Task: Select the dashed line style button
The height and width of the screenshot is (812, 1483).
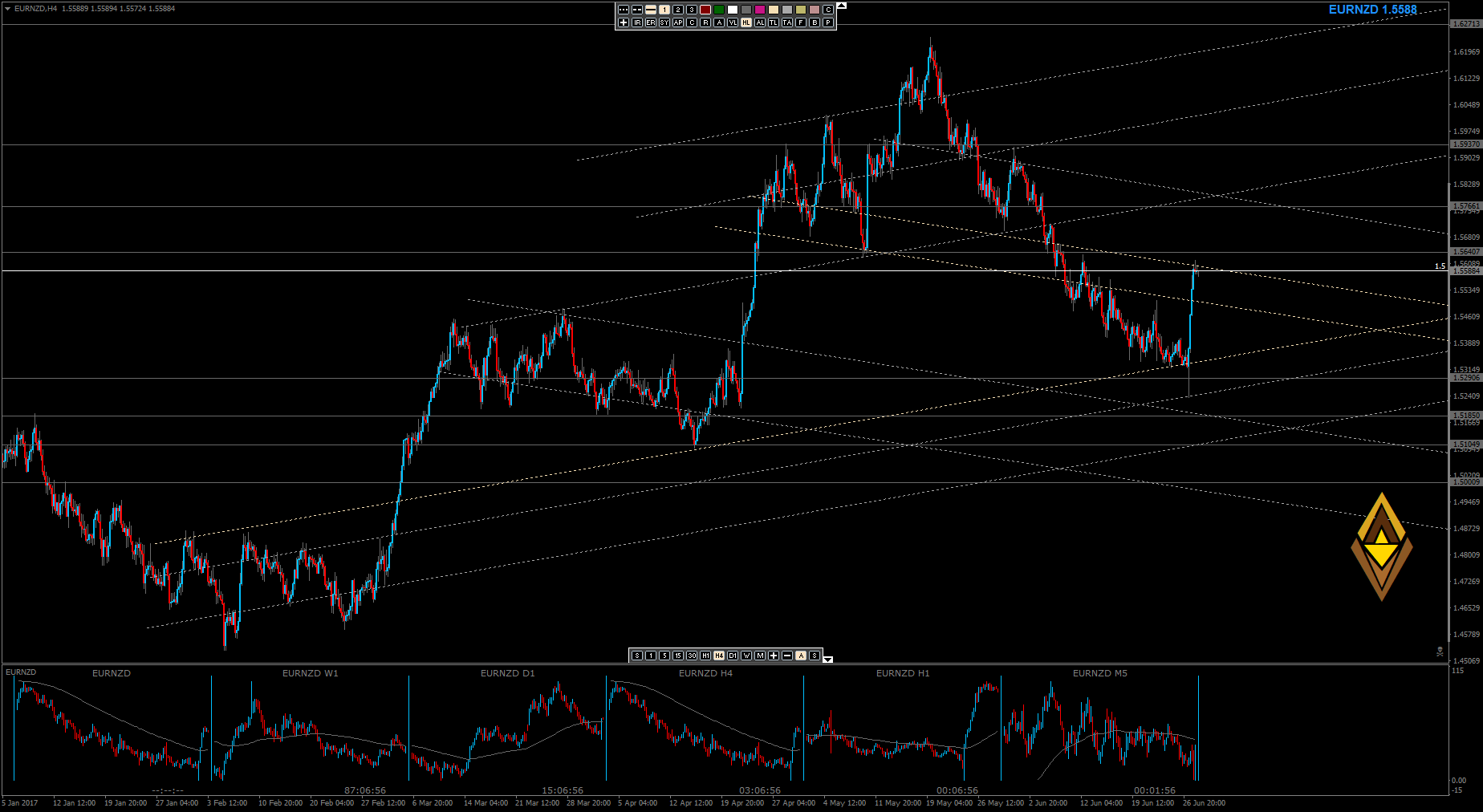Action: click(637, 10)
